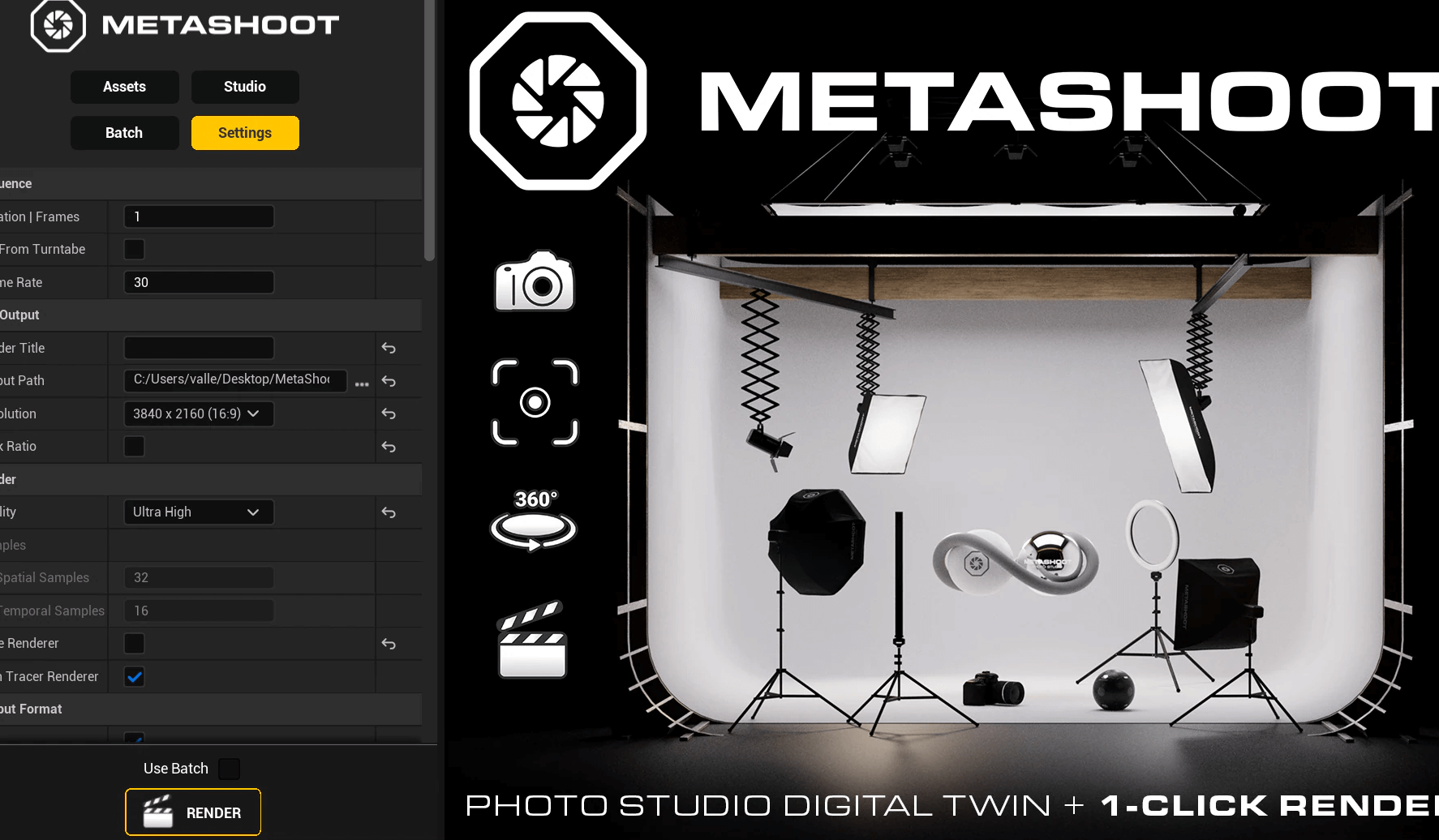Click the Format section header
The image size is (1439, 840).
pyautogui.click(x=211, y=709)
